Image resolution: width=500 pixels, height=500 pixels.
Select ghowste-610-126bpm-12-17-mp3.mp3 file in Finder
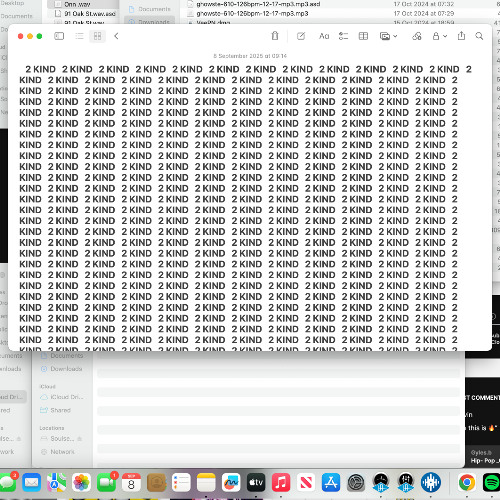pos(252,14)
